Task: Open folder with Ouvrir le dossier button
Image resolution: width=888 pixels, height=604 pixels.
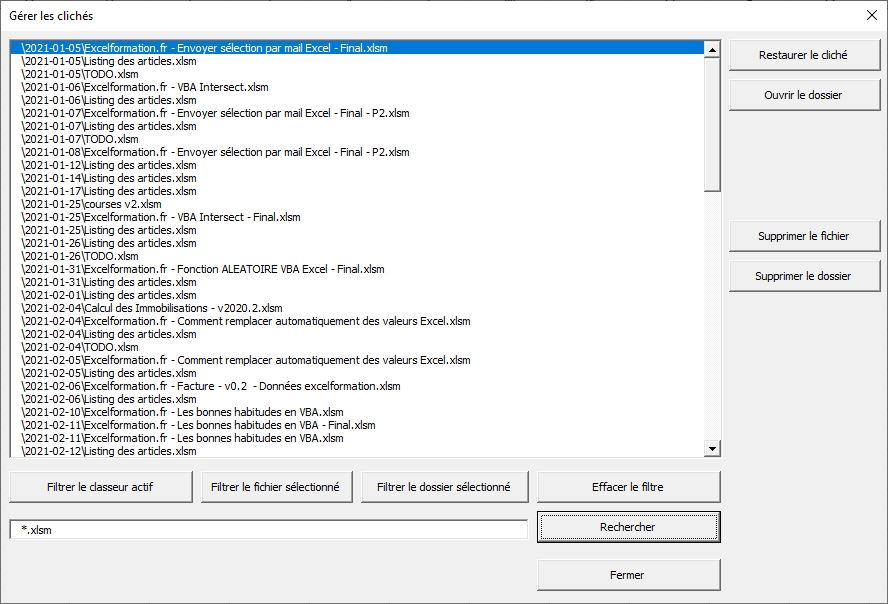Action: coord(803,96)
